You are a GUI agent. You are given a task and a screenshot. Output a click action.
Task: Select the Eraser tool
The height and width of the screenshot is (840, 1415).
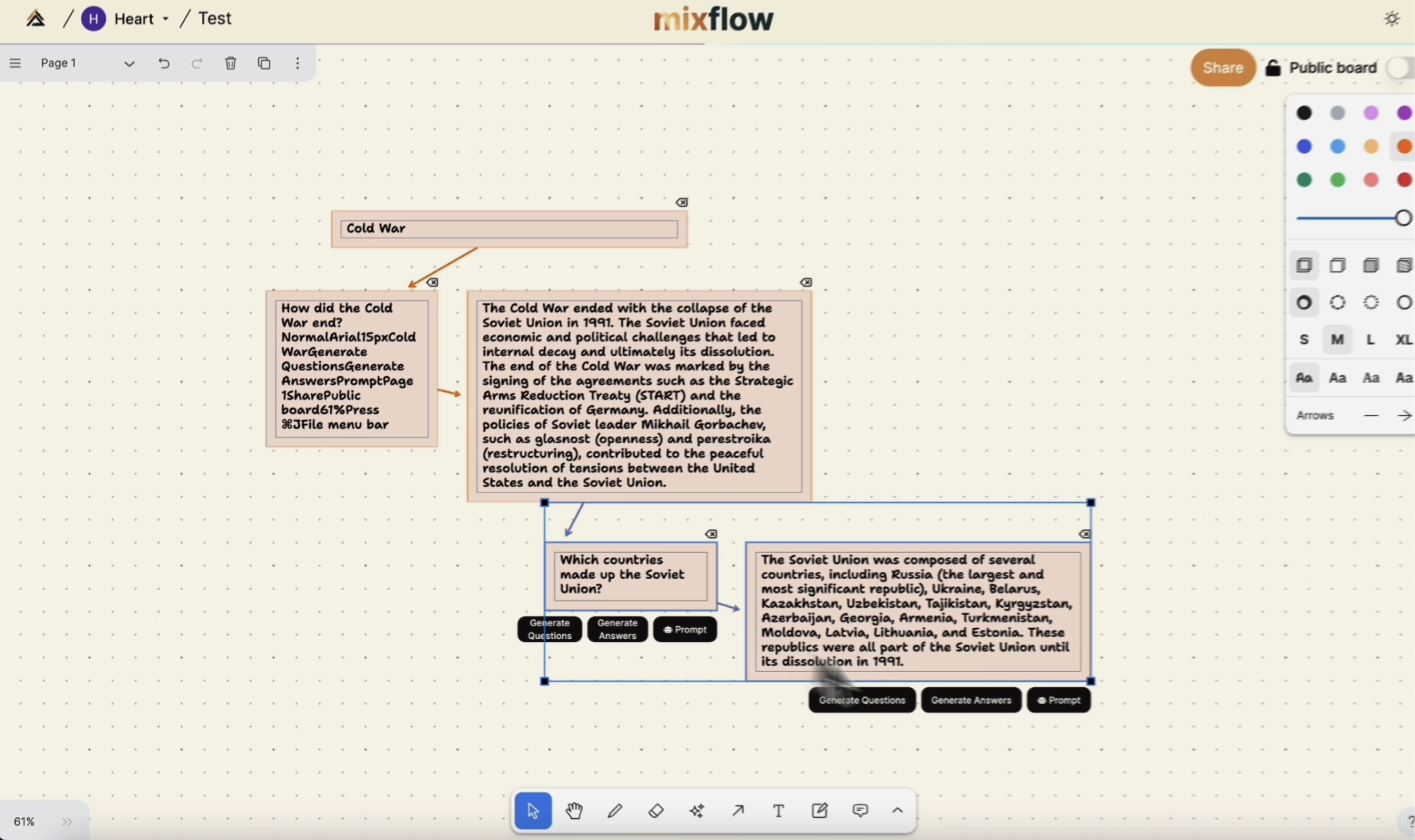pos(656,811)
